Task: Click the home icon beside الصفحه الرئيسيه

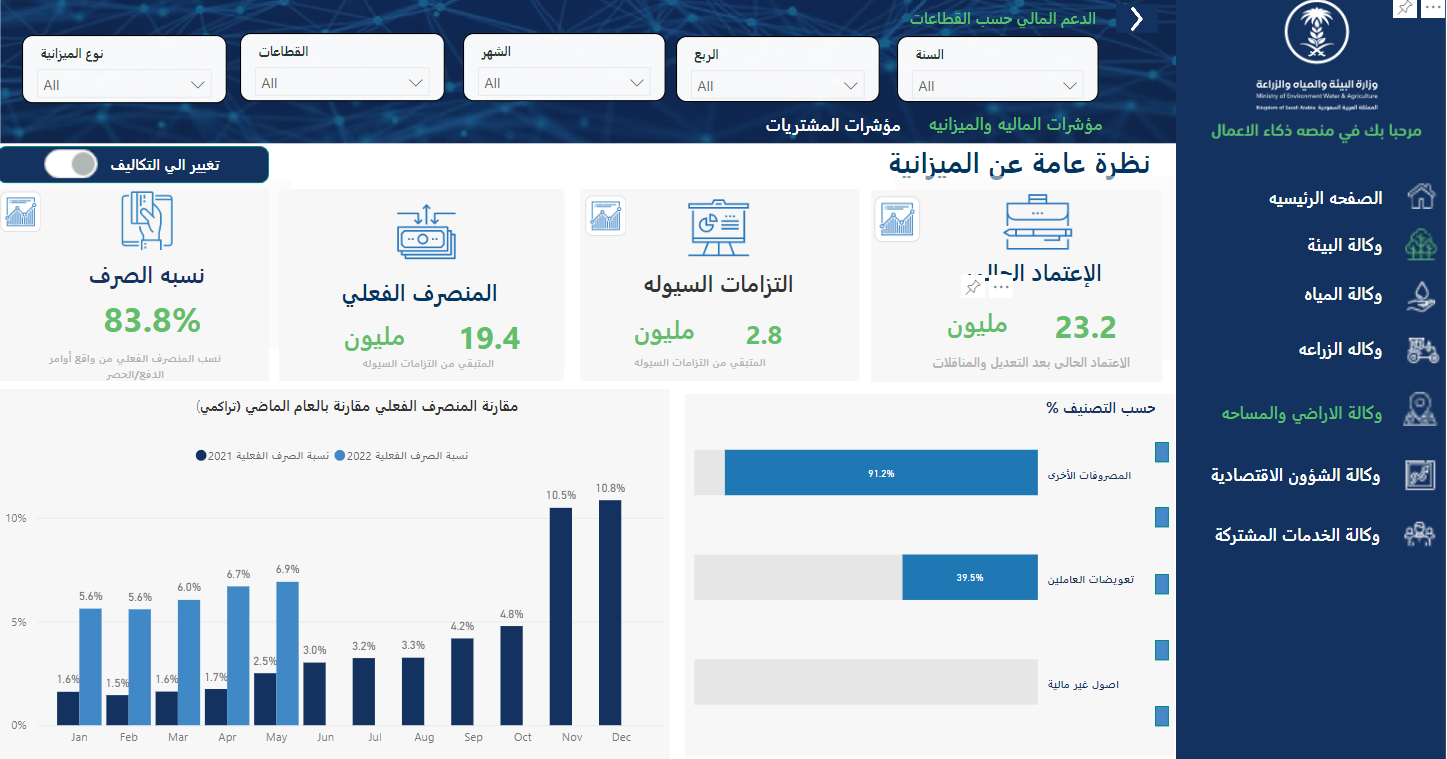Action: point(1421,197)
